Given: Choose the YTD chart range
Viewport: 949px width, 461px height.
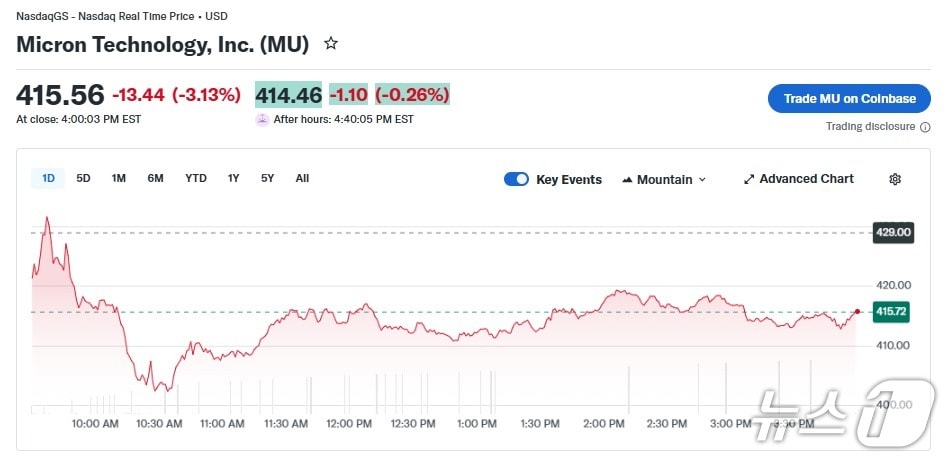Looking at the screenshot, I should coord(196,178).
